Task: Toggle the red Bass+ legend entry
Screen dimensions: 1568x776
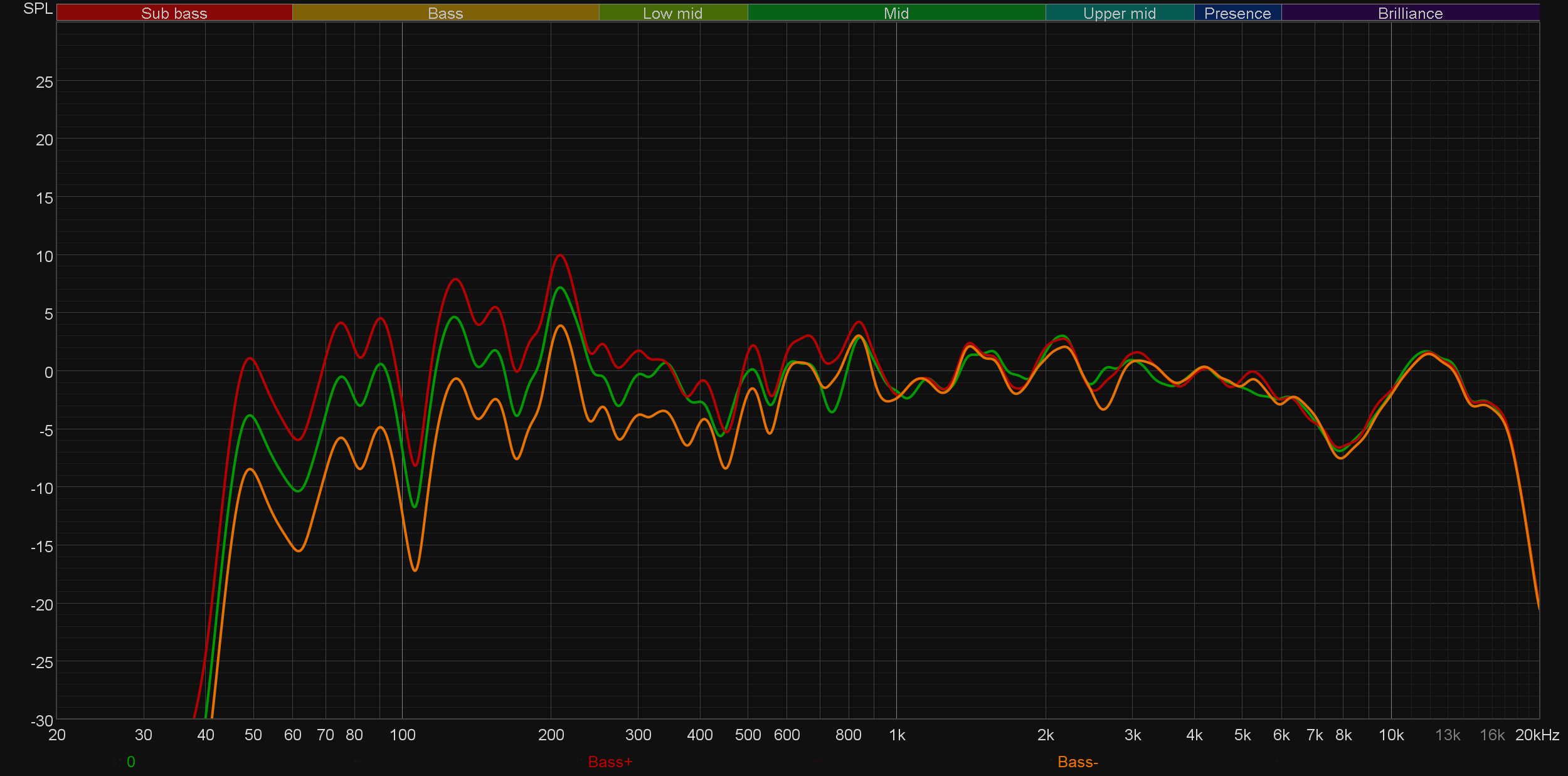Action: 610,762
